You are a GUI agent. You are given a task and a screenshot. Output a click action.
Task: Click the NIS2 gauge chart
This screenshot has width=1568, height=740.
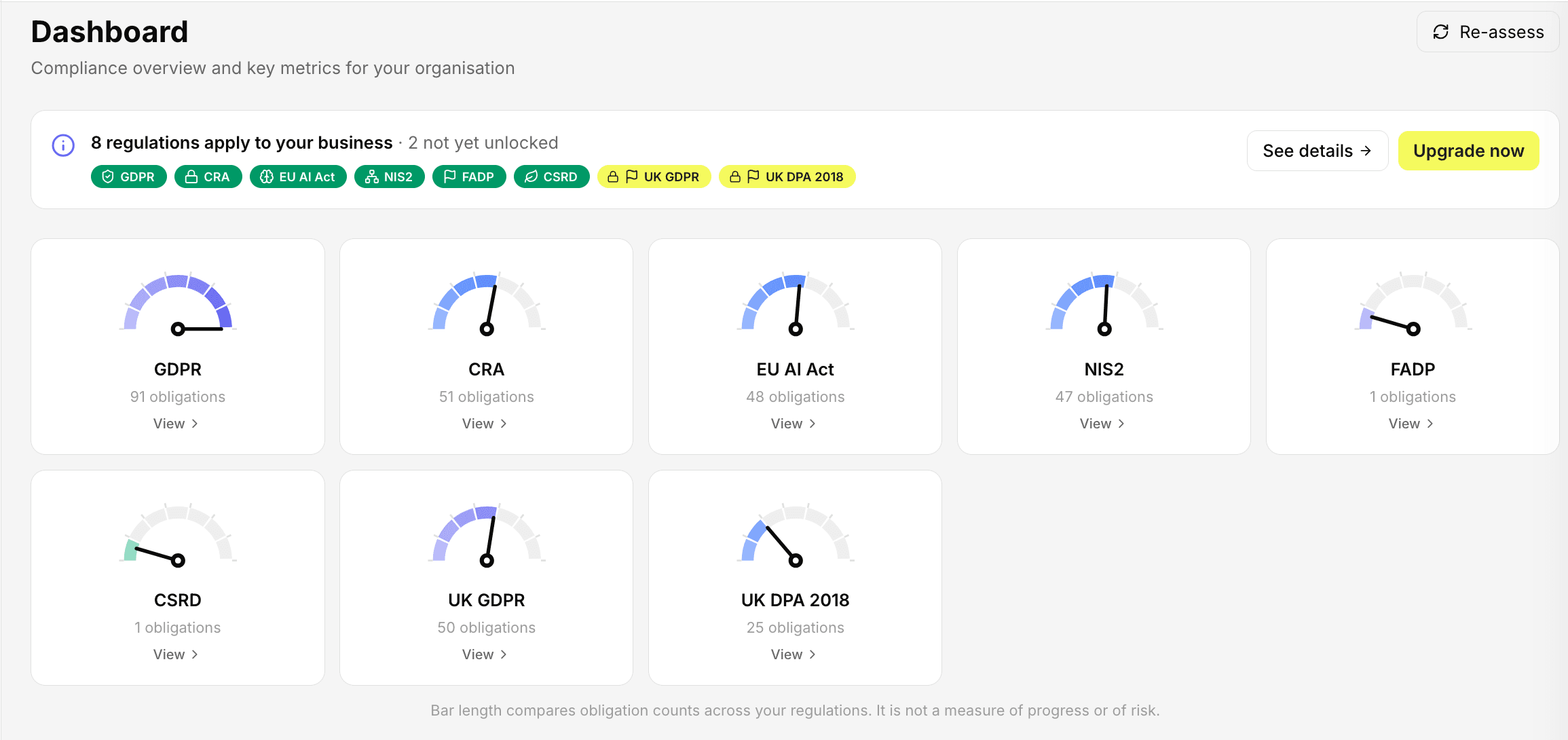1104,304
